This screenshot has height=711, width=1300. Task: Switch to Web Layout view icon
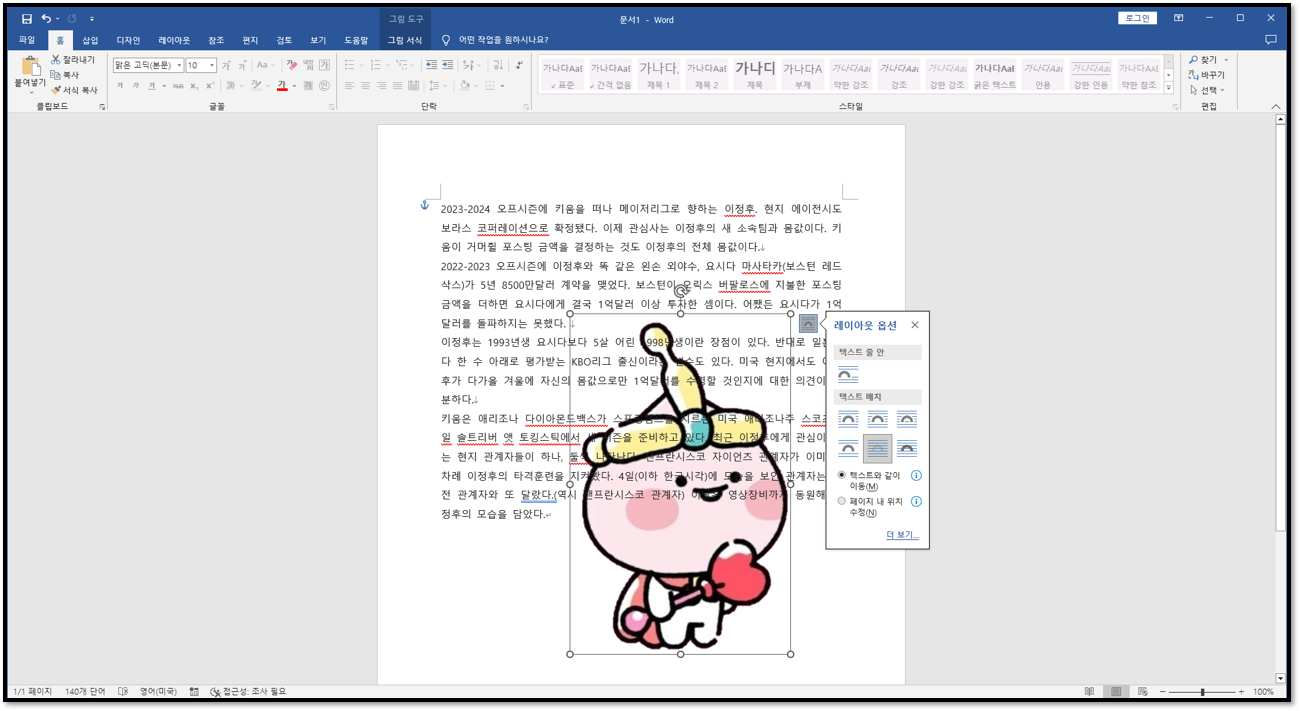(x=1141, y=691)
